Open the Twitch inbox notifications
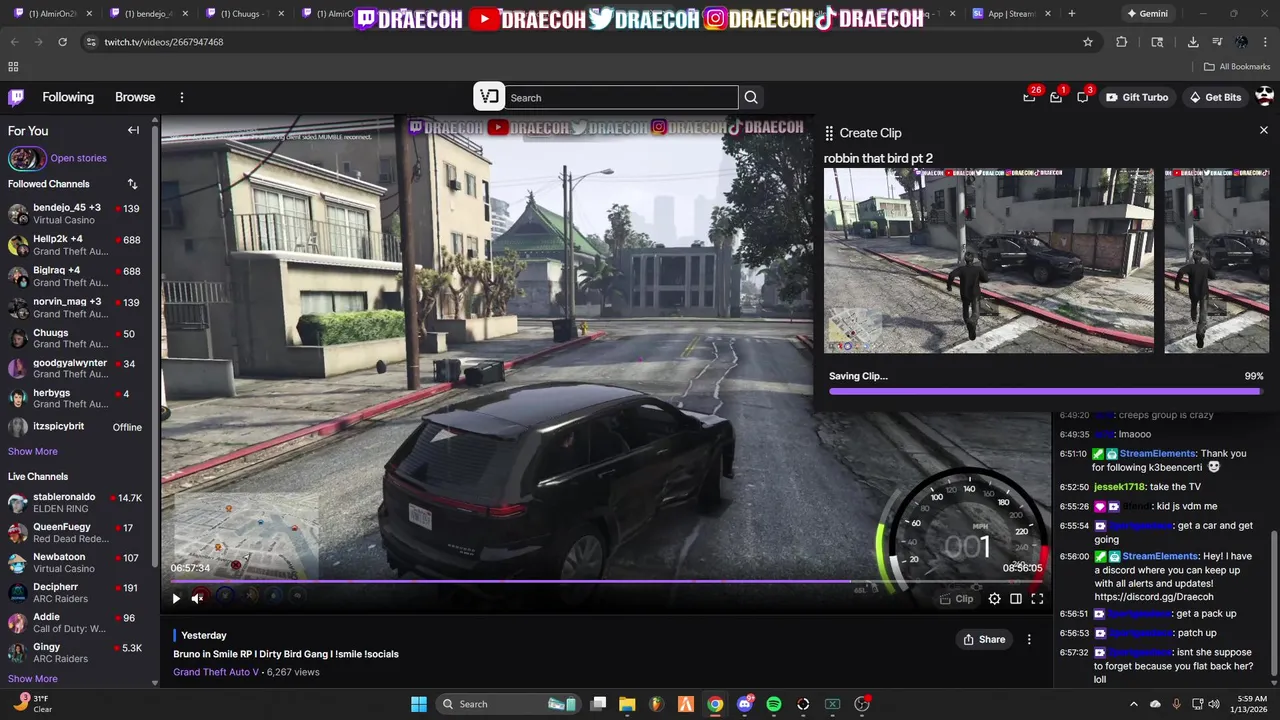 click(x=1056, y=97)
